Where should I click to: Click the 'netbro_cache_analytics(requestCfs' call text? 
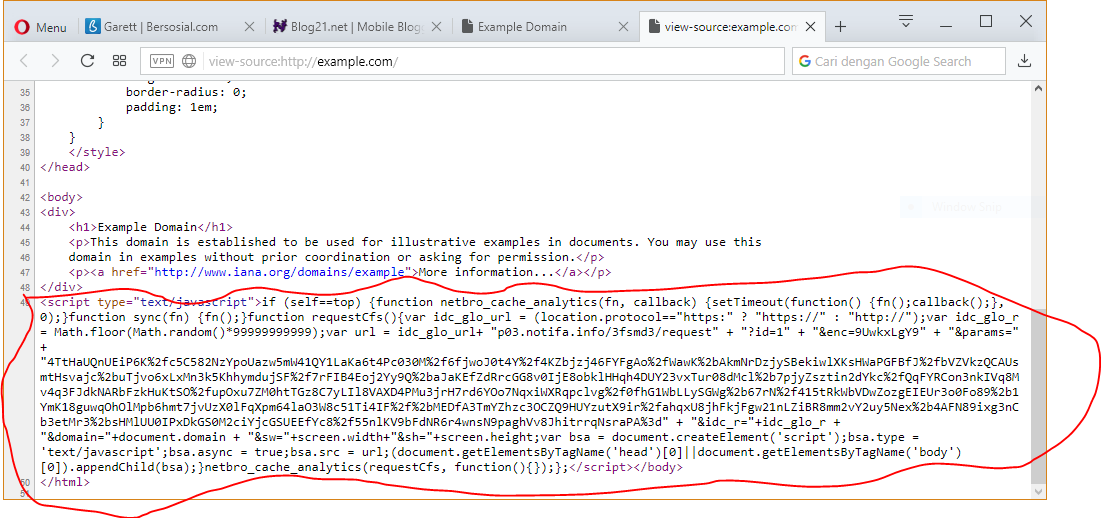324,467
